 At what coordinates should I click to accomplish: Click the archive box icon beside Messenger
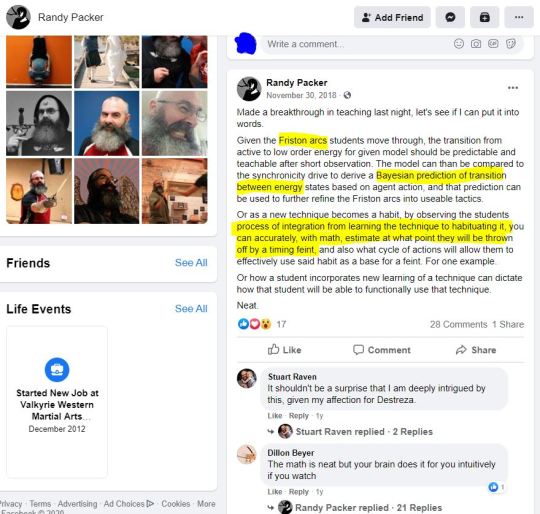pos(485,17)
